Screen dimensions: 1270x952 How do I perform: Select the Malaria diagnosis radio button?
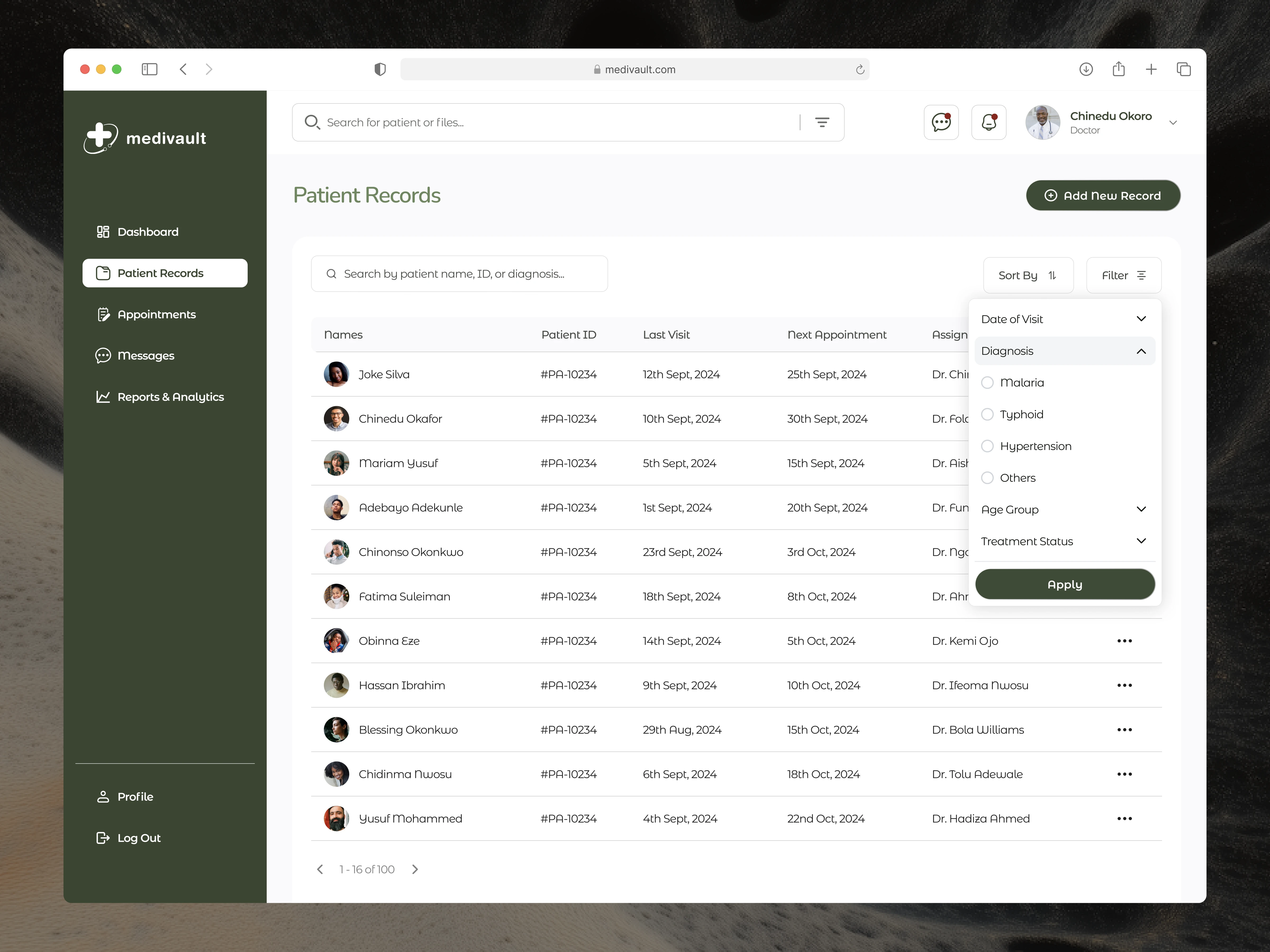[x=987, y=383]
